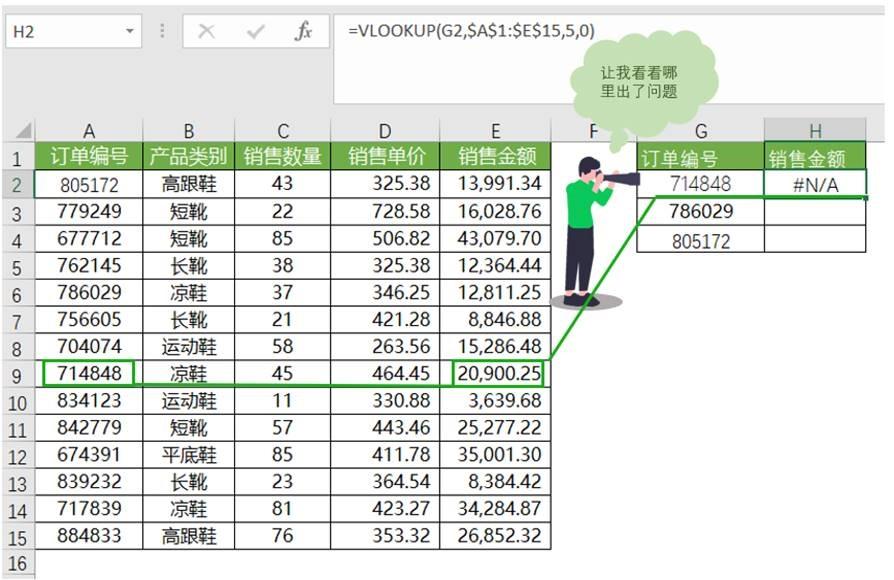894x580 pixels.
Task: Click header cell 销售金额 in column E
Action: [495, 156]
